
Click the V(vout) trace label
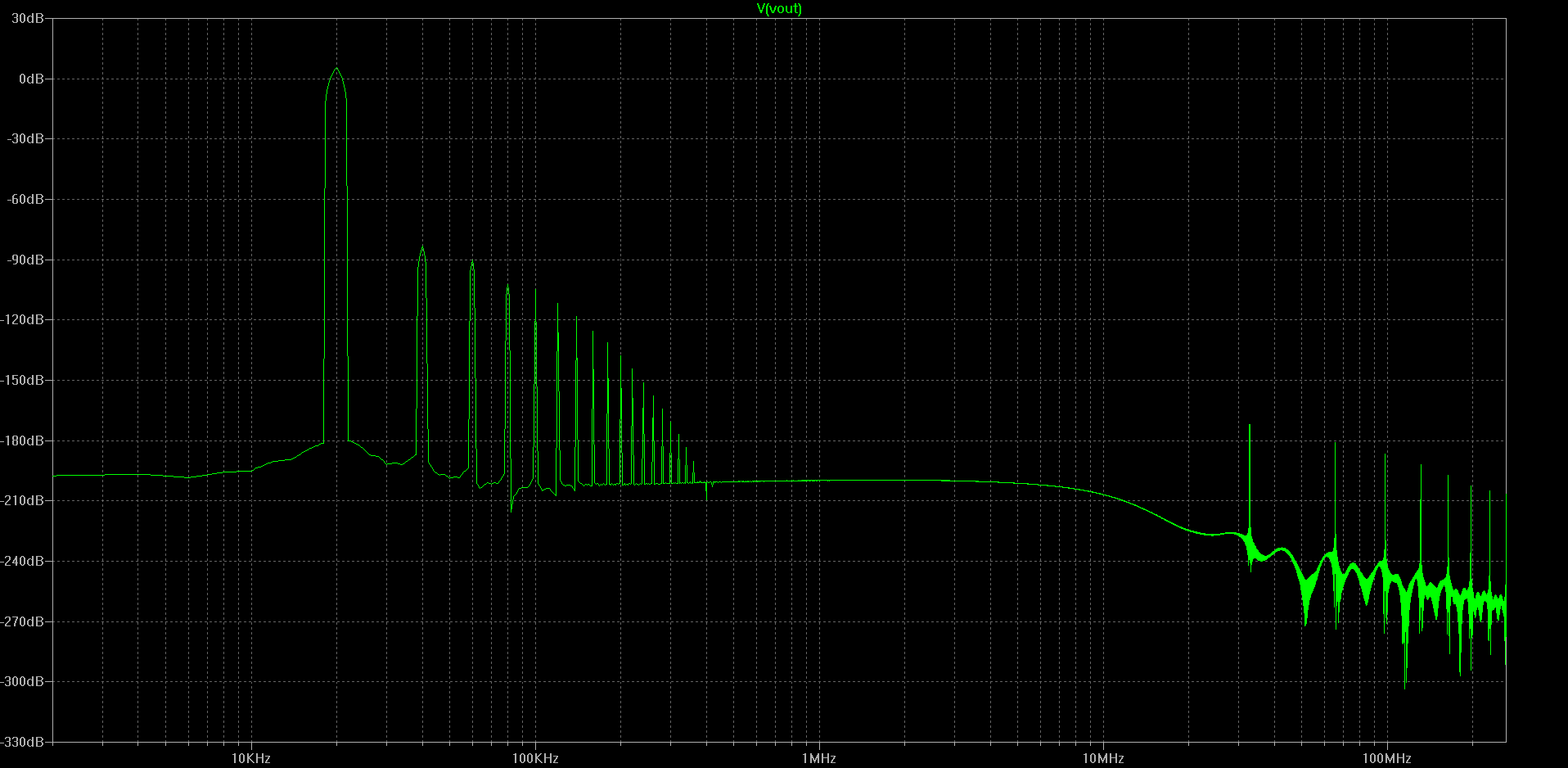click(779, 9)
